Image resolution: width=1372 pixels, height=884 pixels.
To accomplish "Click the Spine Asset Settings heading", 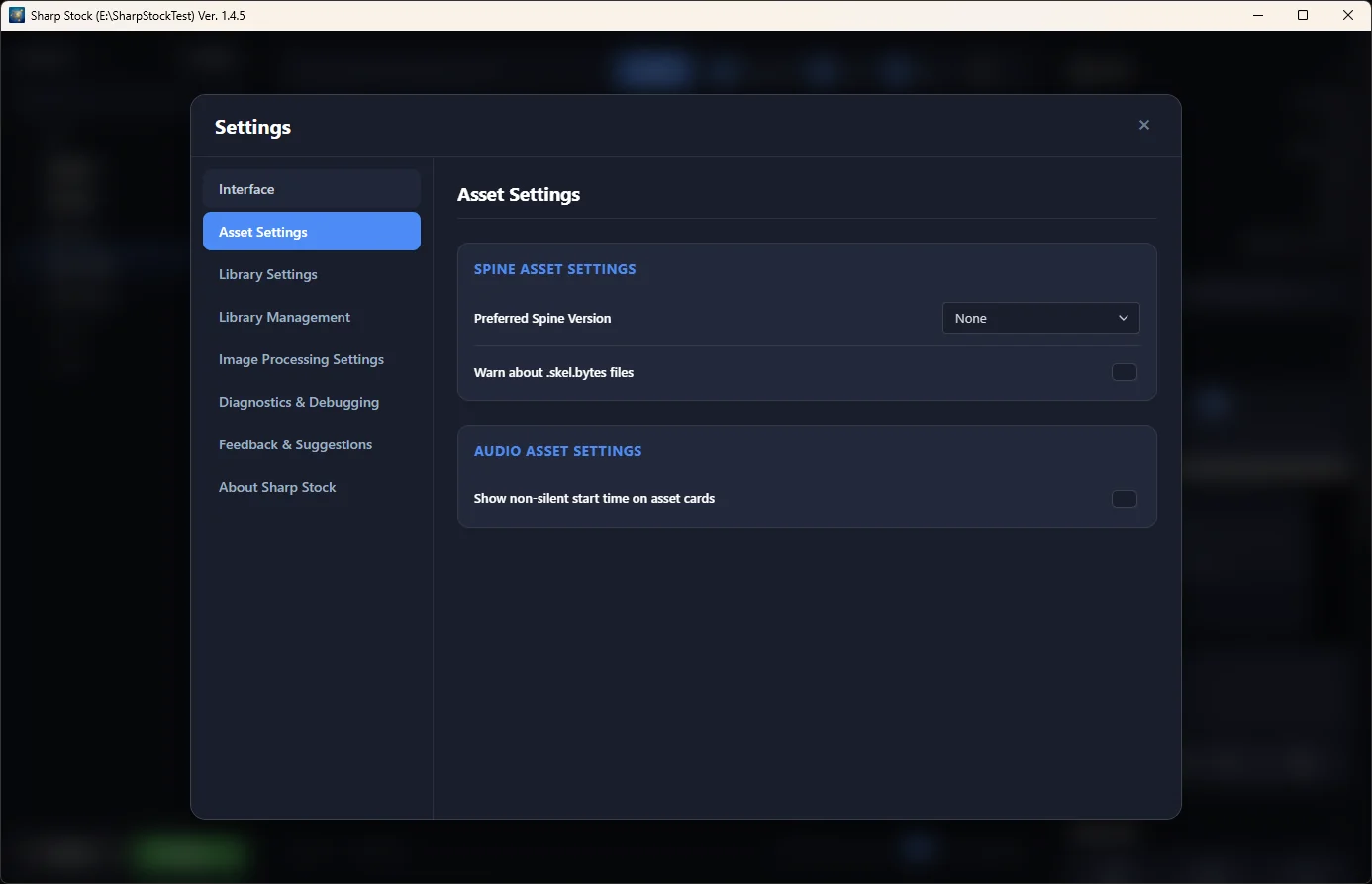I will (555, 269).
